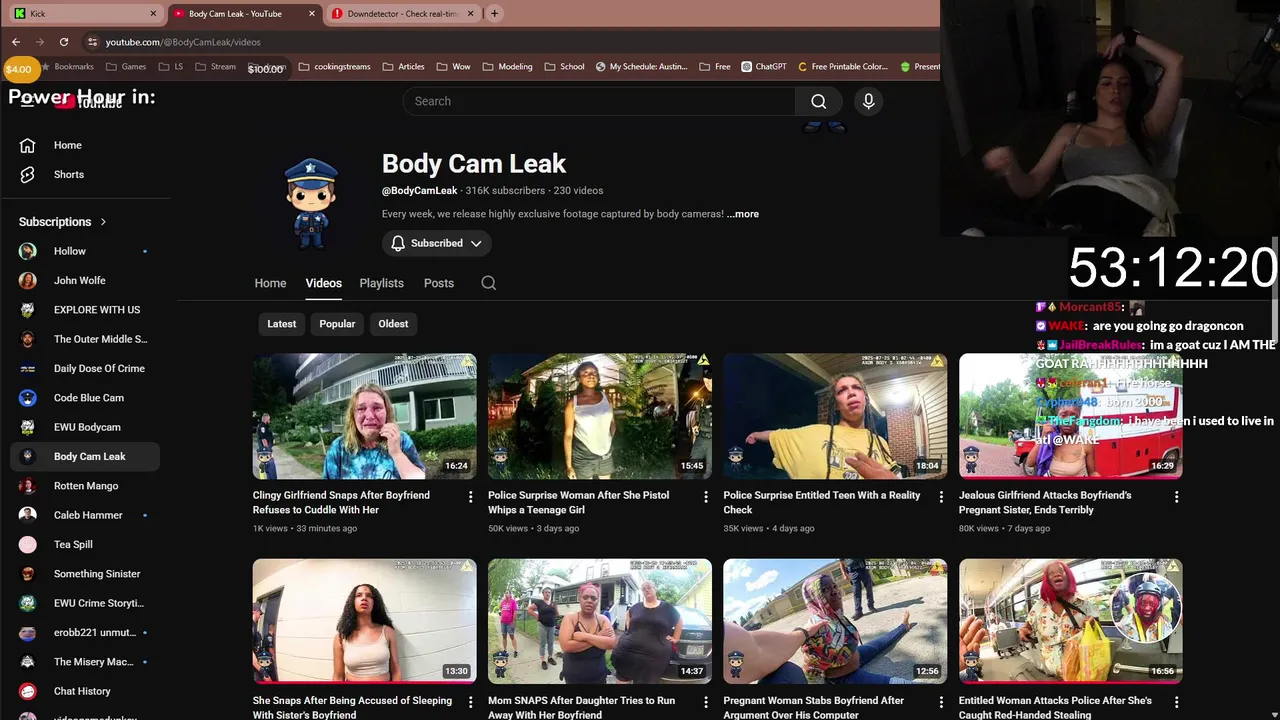Image resolution: width=1280 pixels, height=720 pixels.
Task: Open the cookingstreams bookmarks folder
Action: (334, 67)
